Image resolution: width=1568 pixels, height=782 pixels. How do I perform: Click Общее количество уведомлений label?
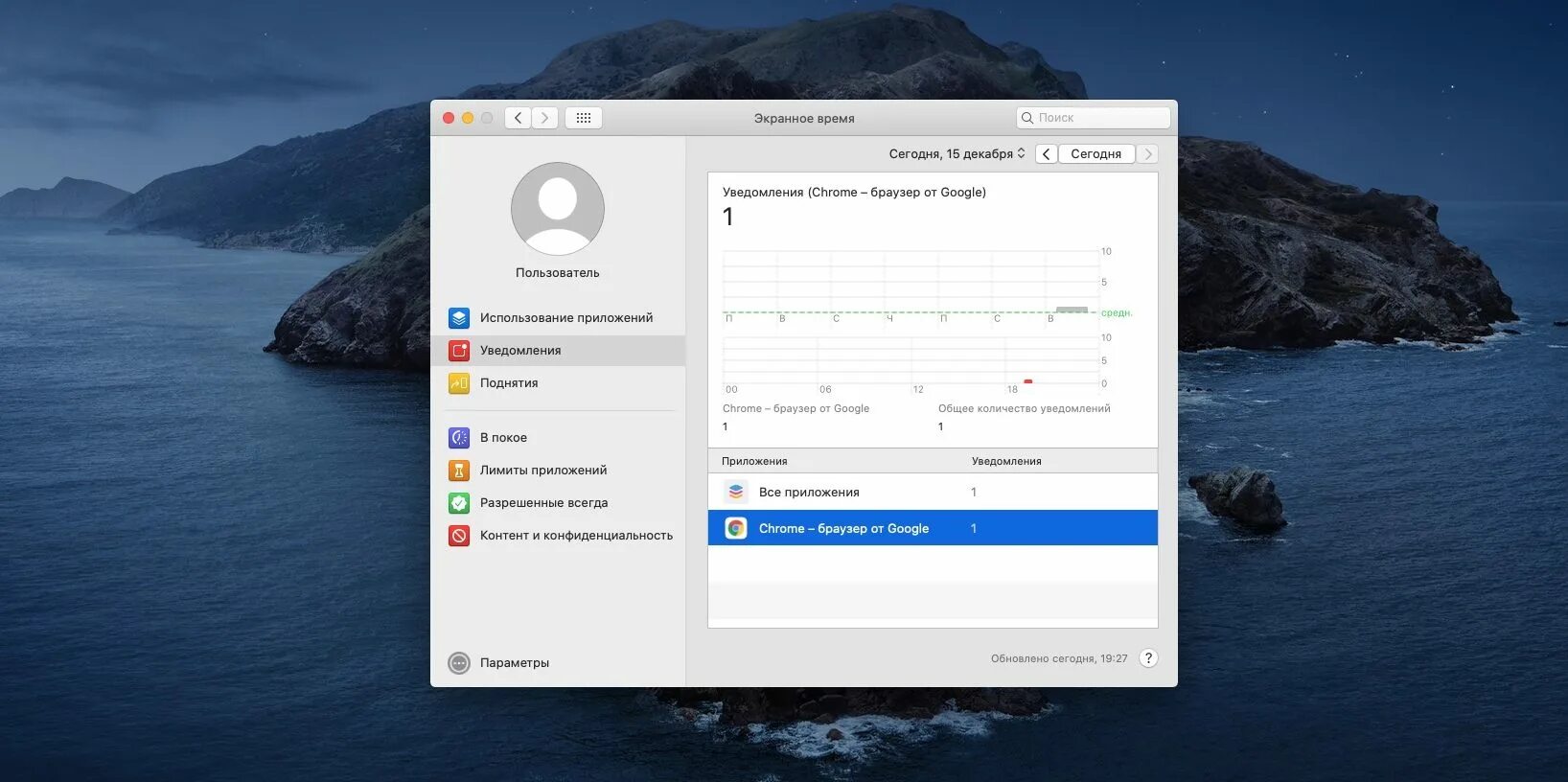pos(1024,408)
